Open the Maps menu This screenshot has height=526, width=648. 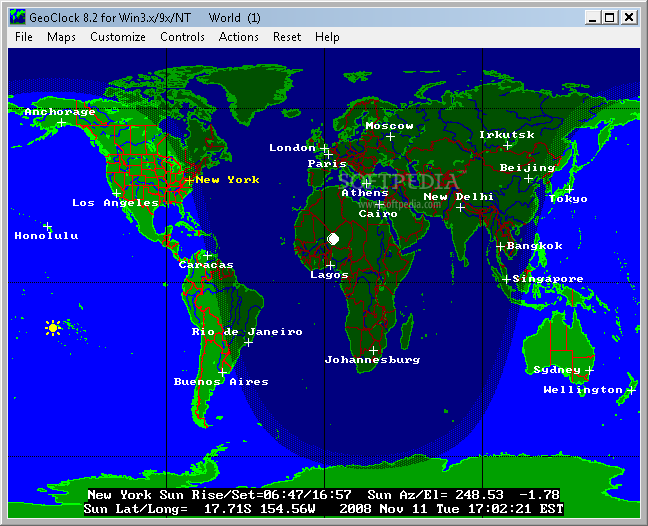pyautogui.click(x=61, y=37)
